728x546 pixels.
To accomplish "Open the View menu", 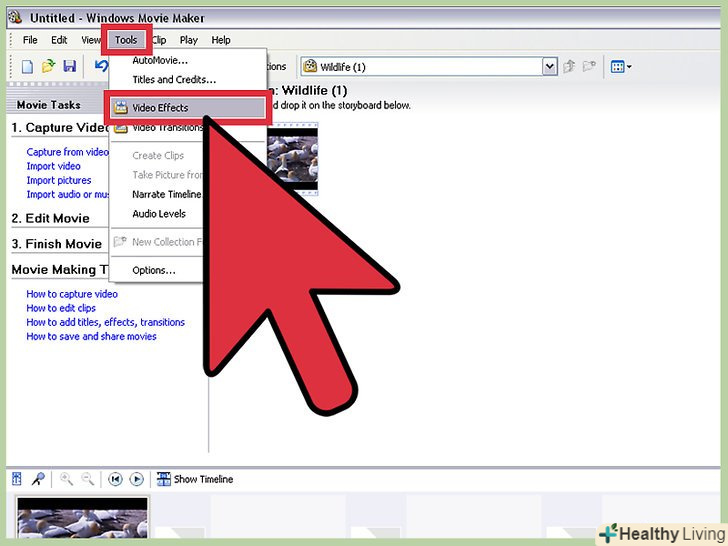I will click(x=91, y=40).
